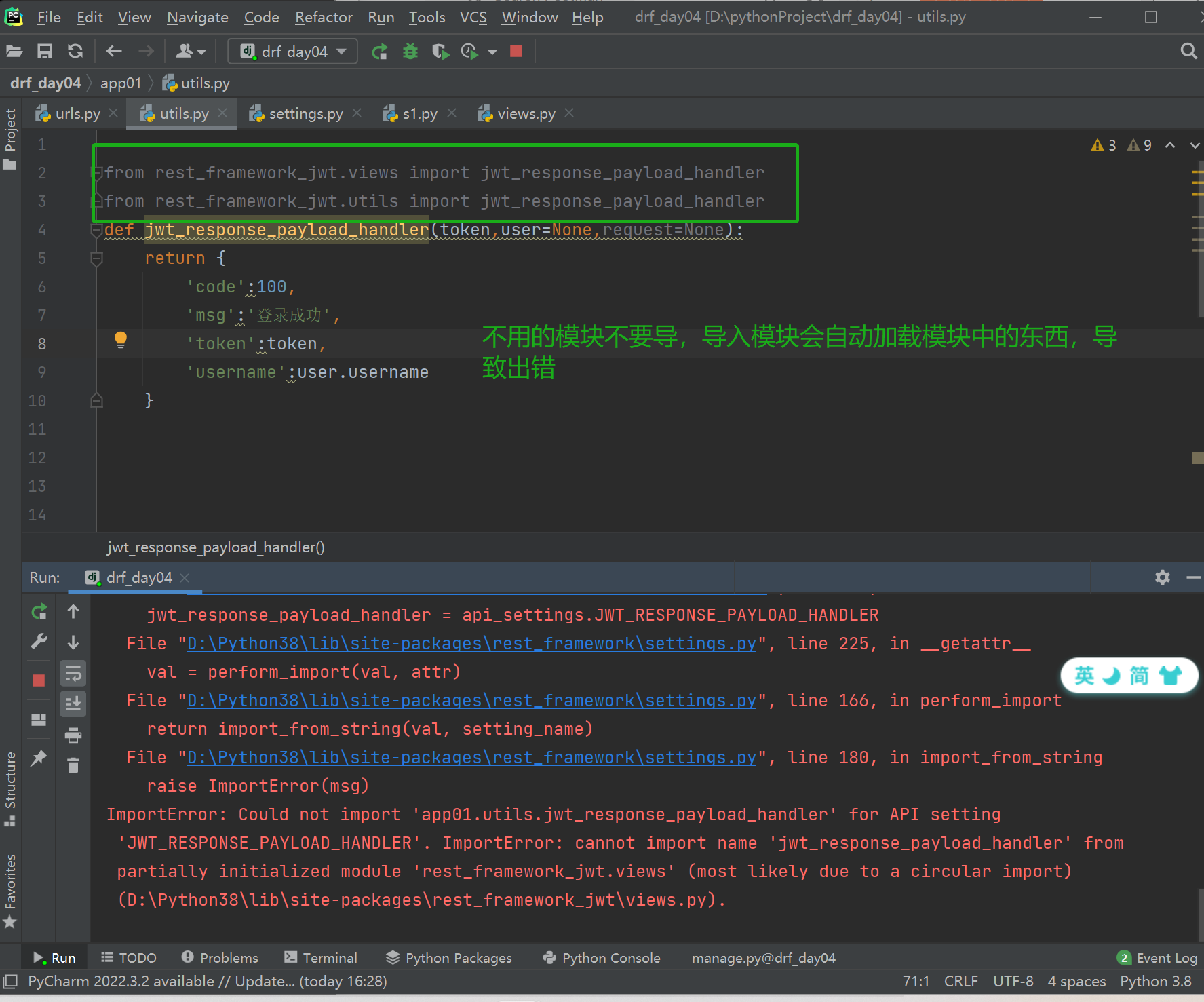
Task: Open the Terminal tool window
Action: coord(321,957)
